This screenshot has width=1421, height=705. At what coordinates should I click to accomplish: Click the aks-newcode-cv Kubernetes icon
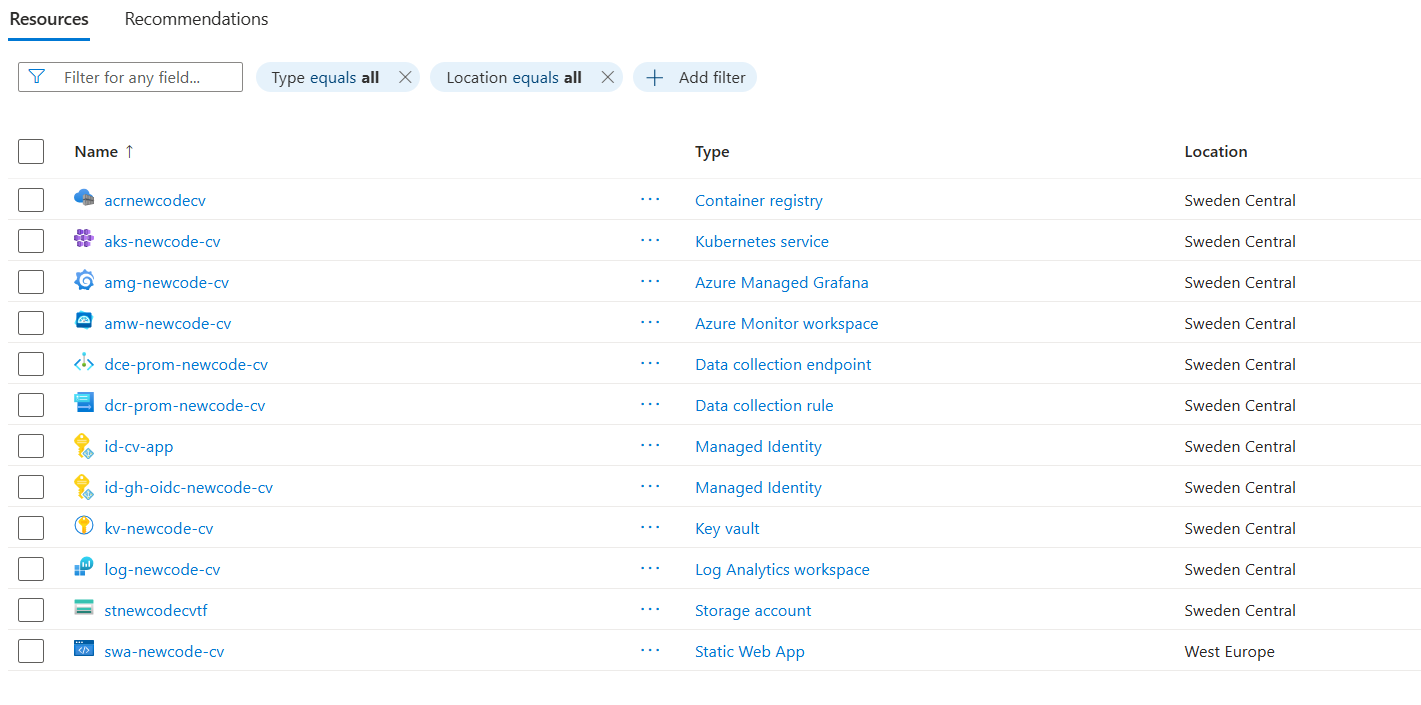(x=84, y=240)
